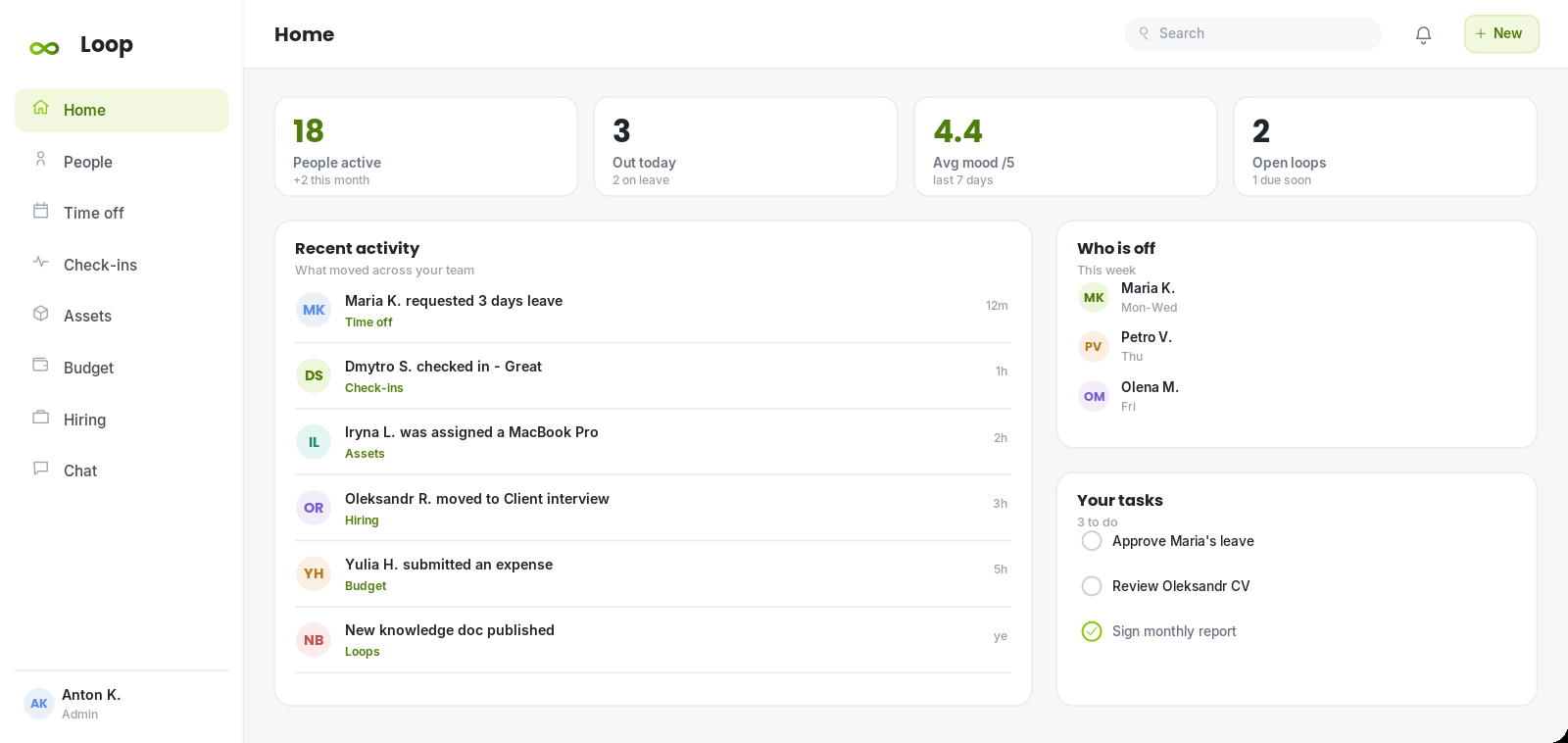
Task: Open the Out today stat card
Action: click(x=746, y=147)
